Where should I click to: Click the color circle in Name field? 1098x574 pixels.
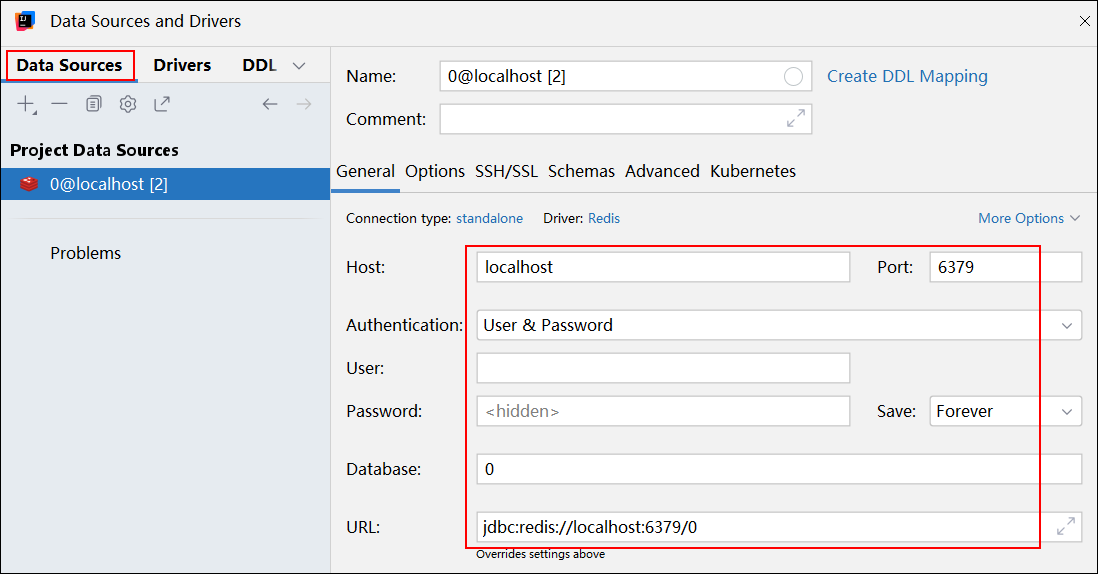point(794,77)
